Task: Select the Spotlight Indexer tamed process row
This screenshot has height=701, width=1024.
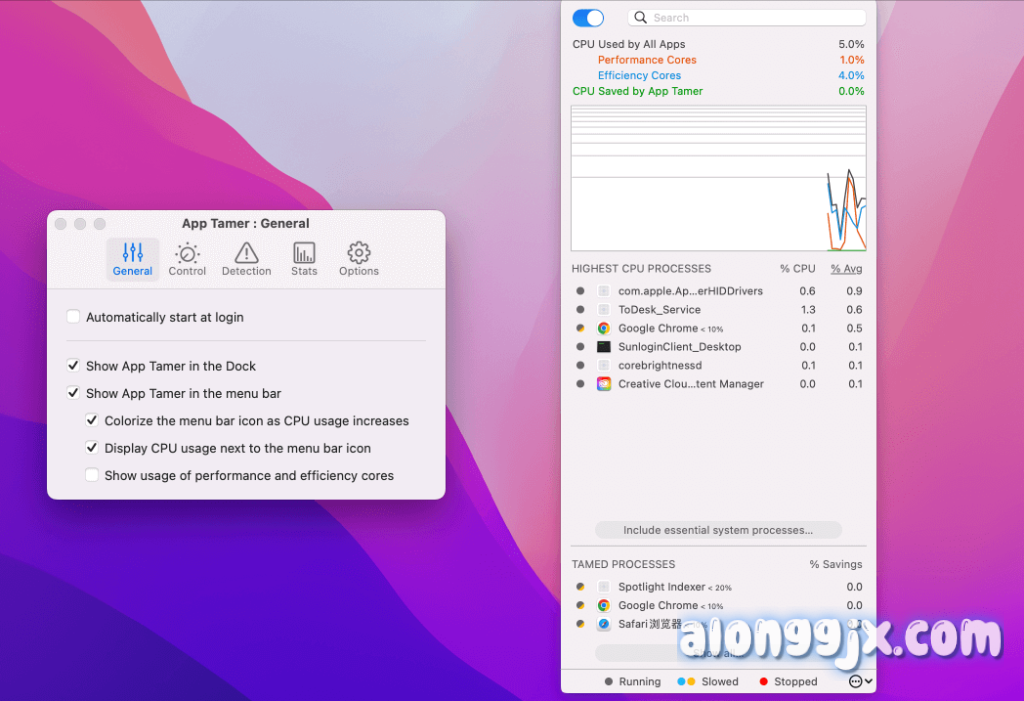Action: point(662,587)
